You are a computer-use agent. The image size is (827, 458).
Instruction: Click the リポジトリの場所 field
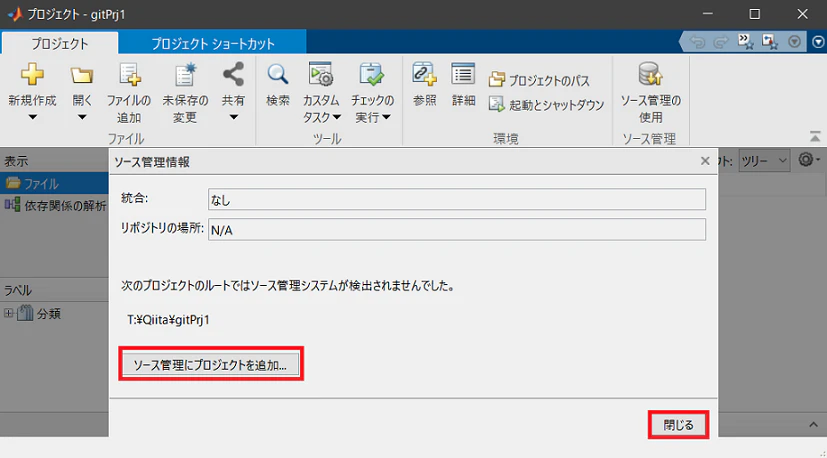(457, 230)
